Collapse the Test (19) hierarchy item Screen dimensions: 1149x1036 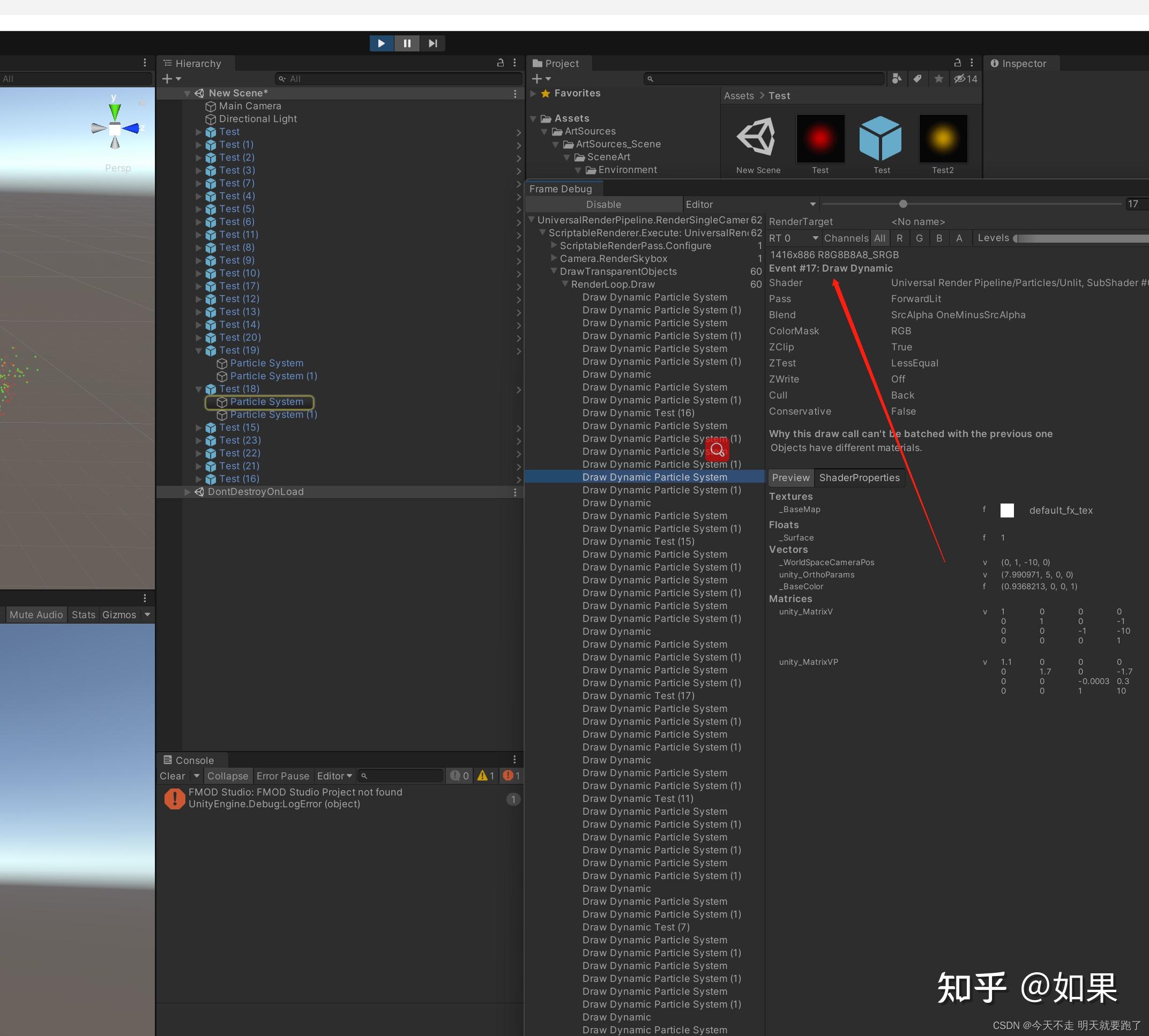point(199,351)
